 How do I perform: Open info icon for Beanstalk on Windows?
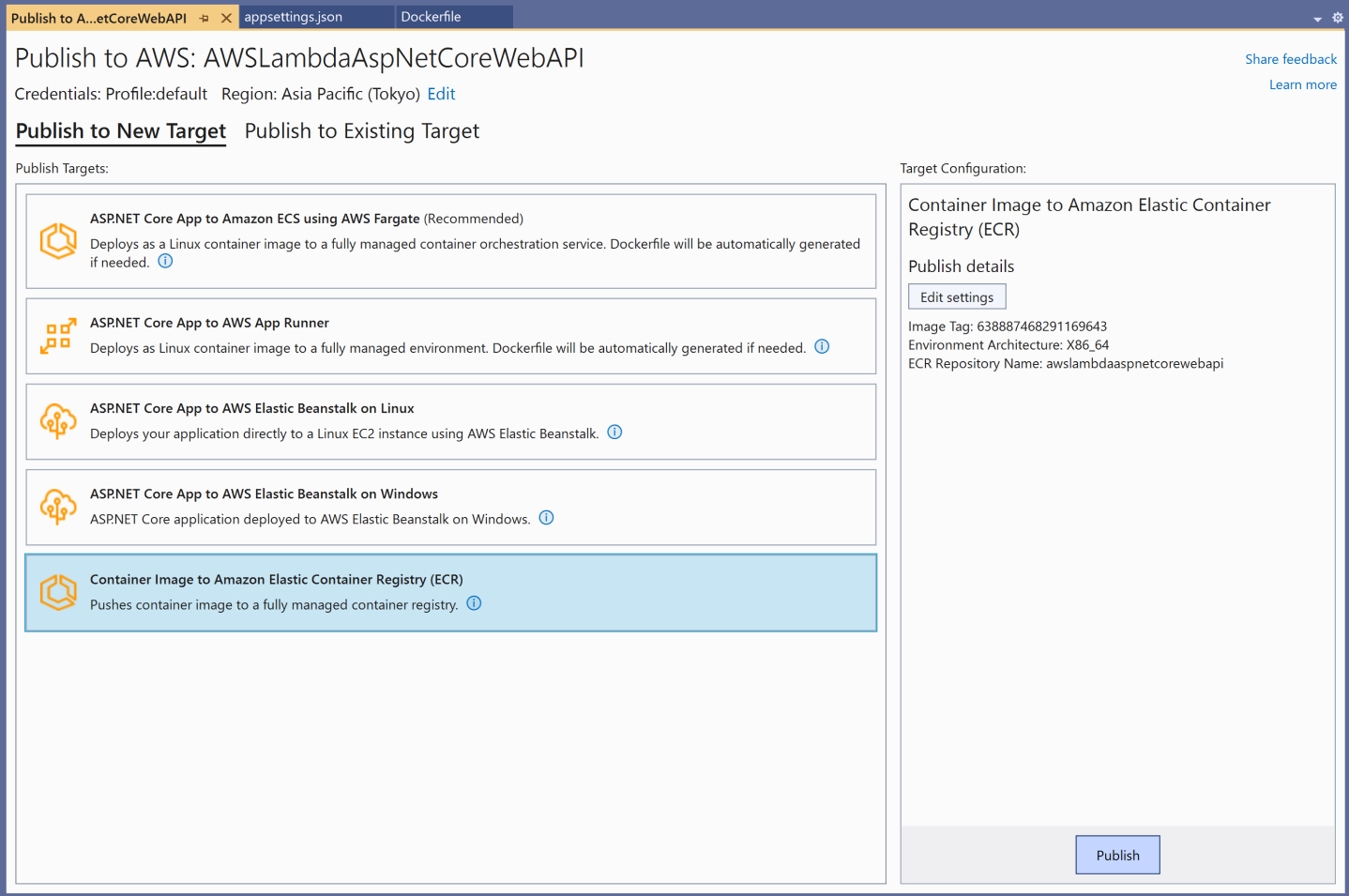546,518
